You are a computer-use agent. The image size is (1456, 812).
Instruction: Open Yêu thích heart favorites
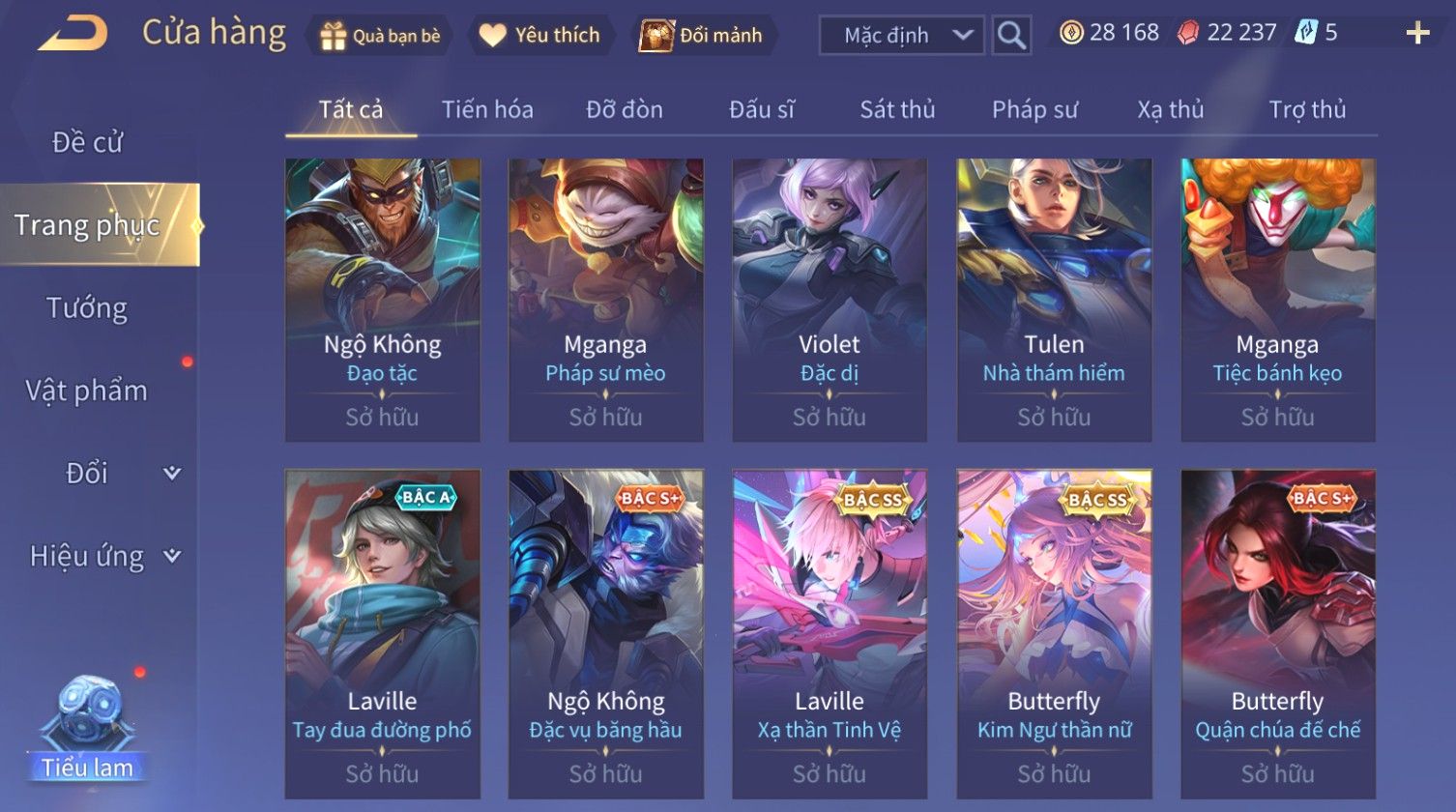coord(492,36)
